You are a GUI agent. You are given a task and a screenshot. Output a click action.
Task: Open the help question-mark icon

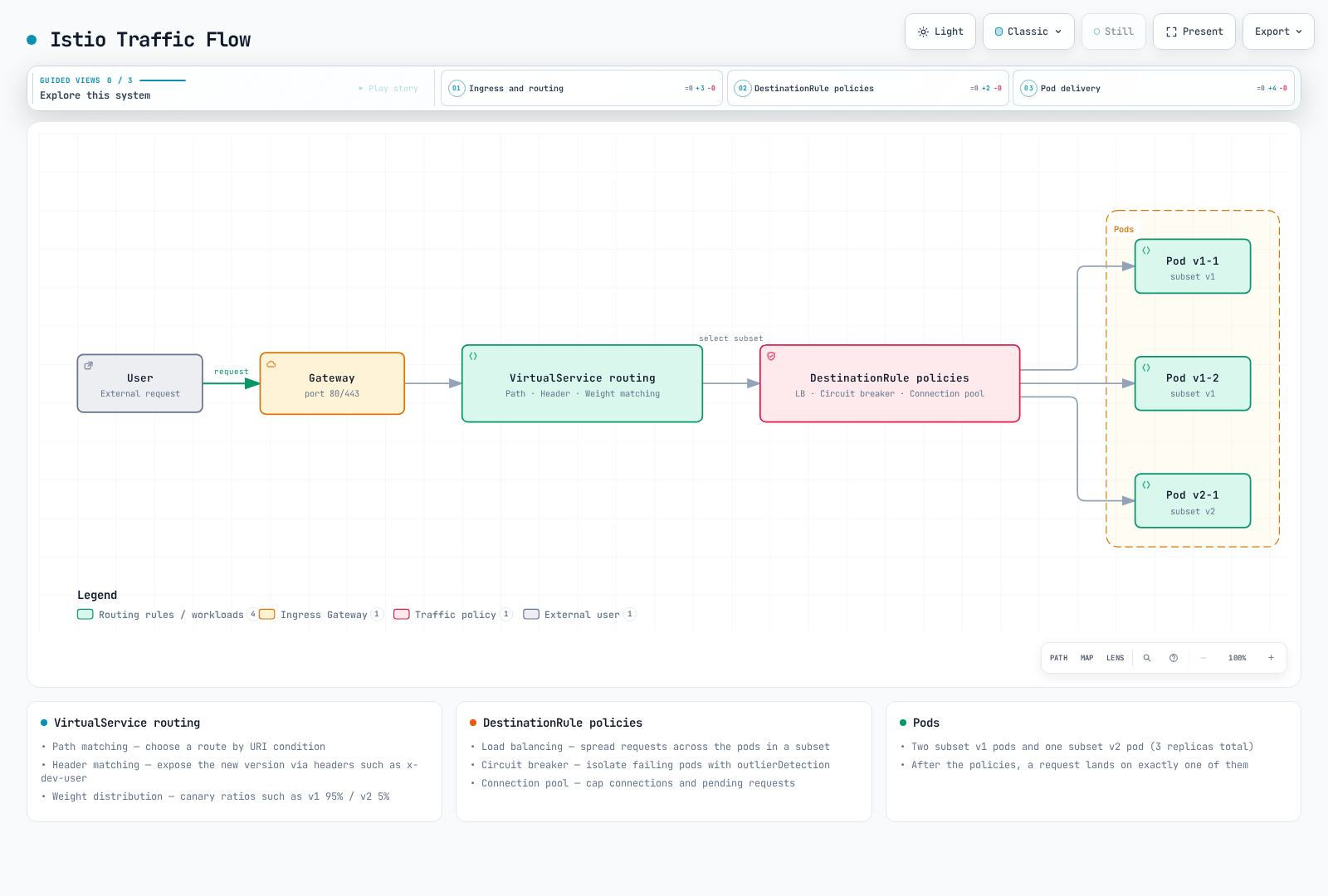pos(1174,658)
